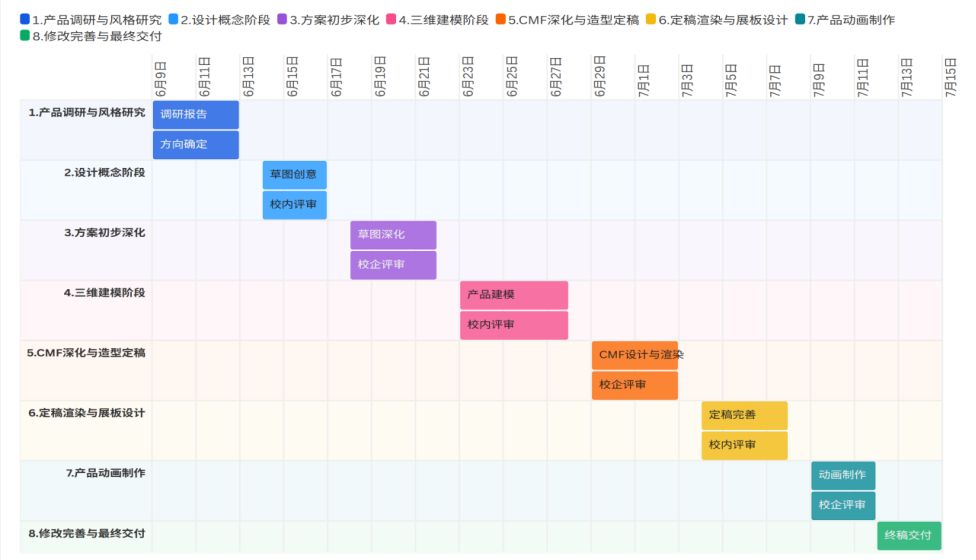Click row label 6.定稿渲染与展板设计 in the chart

(x=87, y=413)
